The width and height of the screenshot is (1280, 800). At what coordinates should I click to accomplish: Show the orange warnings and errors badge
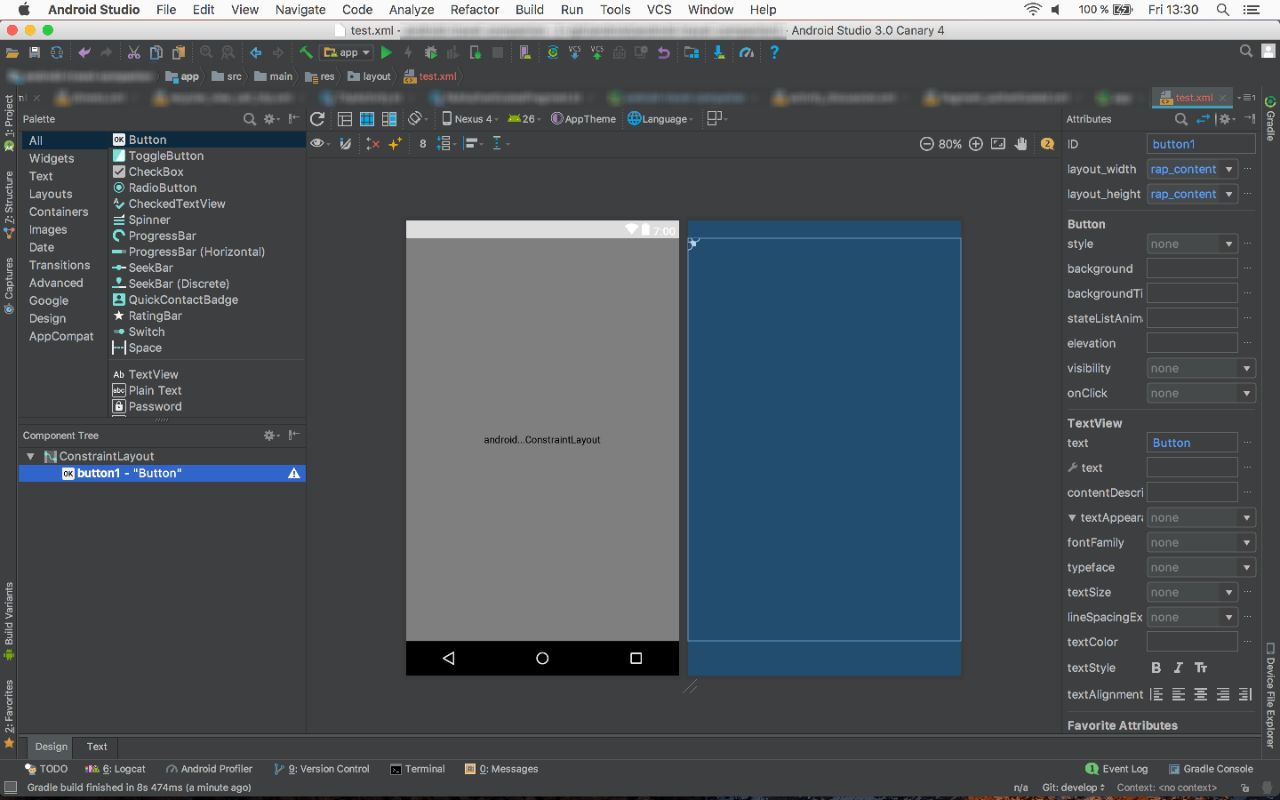tap(1047, 144)
